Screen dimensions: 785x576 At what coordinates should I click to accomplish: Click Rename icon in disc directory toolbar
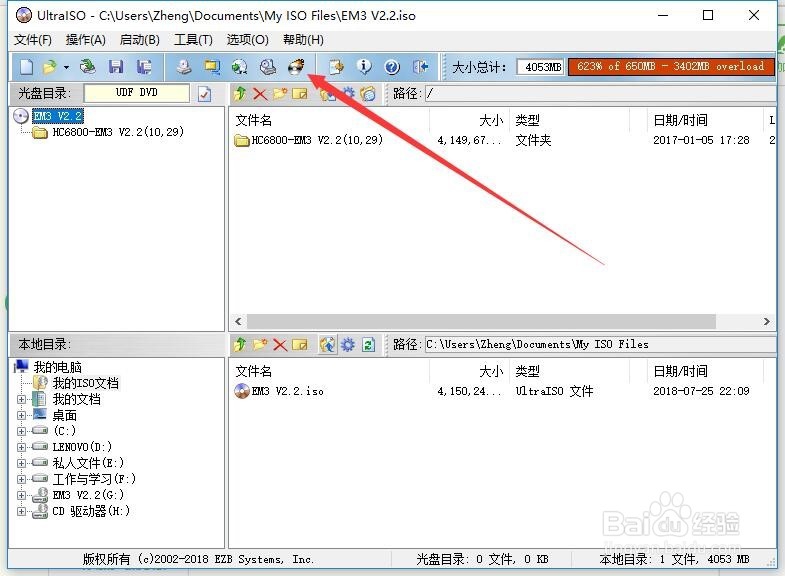coord(299,94)
